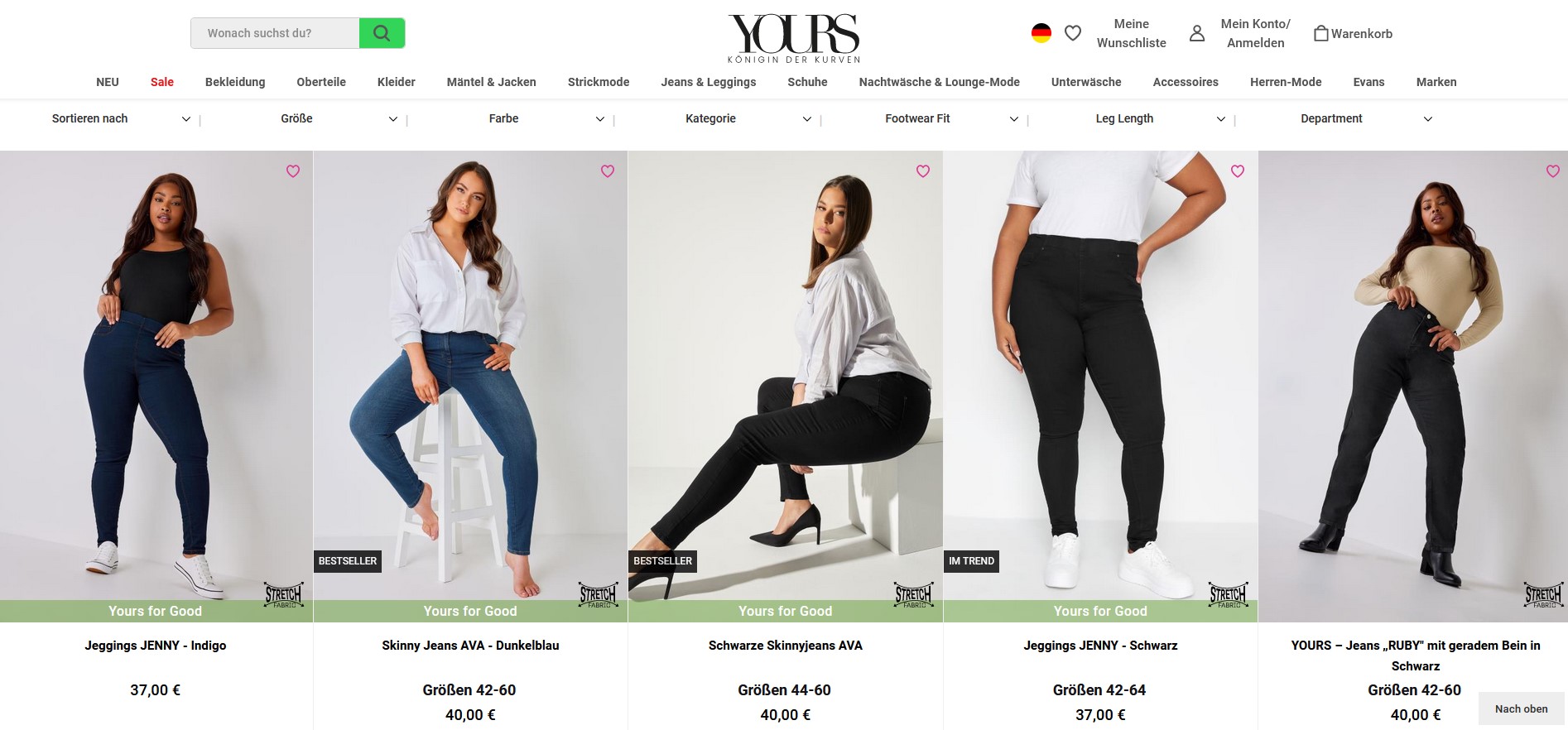Click the Wonach suchst du search field
This screenshot has width=1568, height=730.
(275, 33)
